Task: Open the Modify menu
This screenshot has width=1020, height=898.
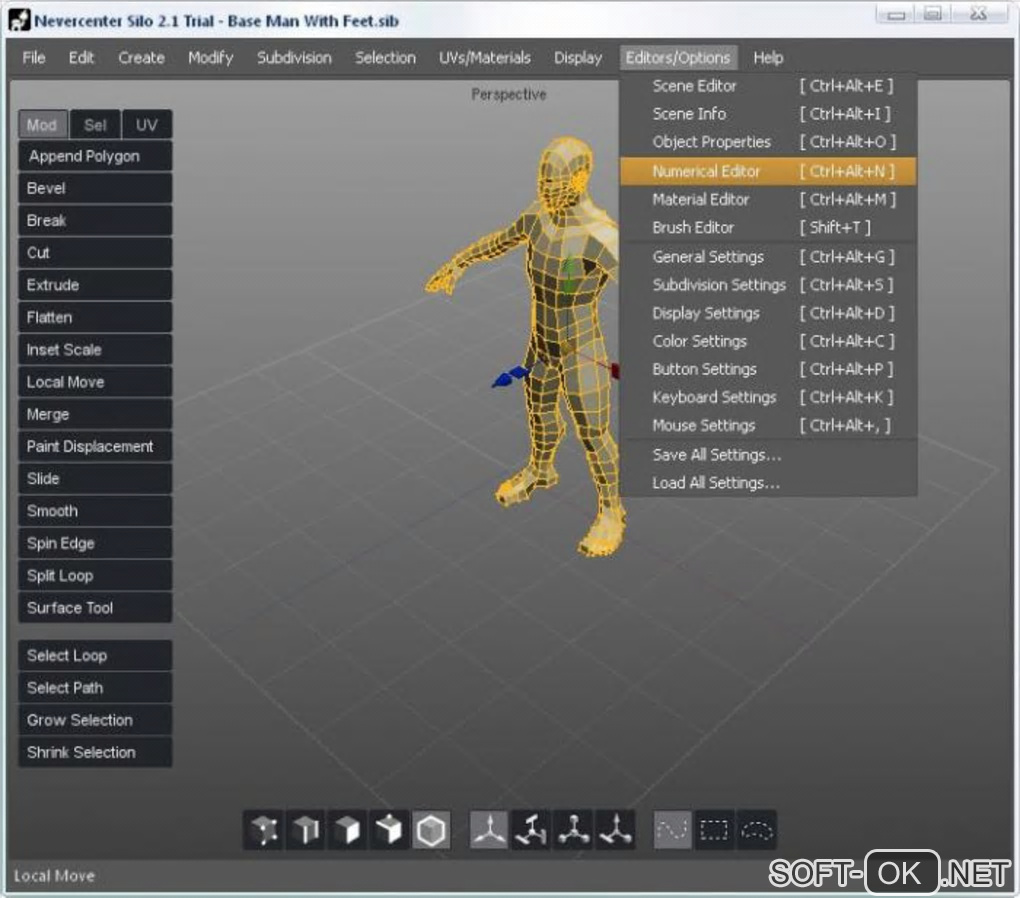Action: pyautogui.click(x=210, y=58)
